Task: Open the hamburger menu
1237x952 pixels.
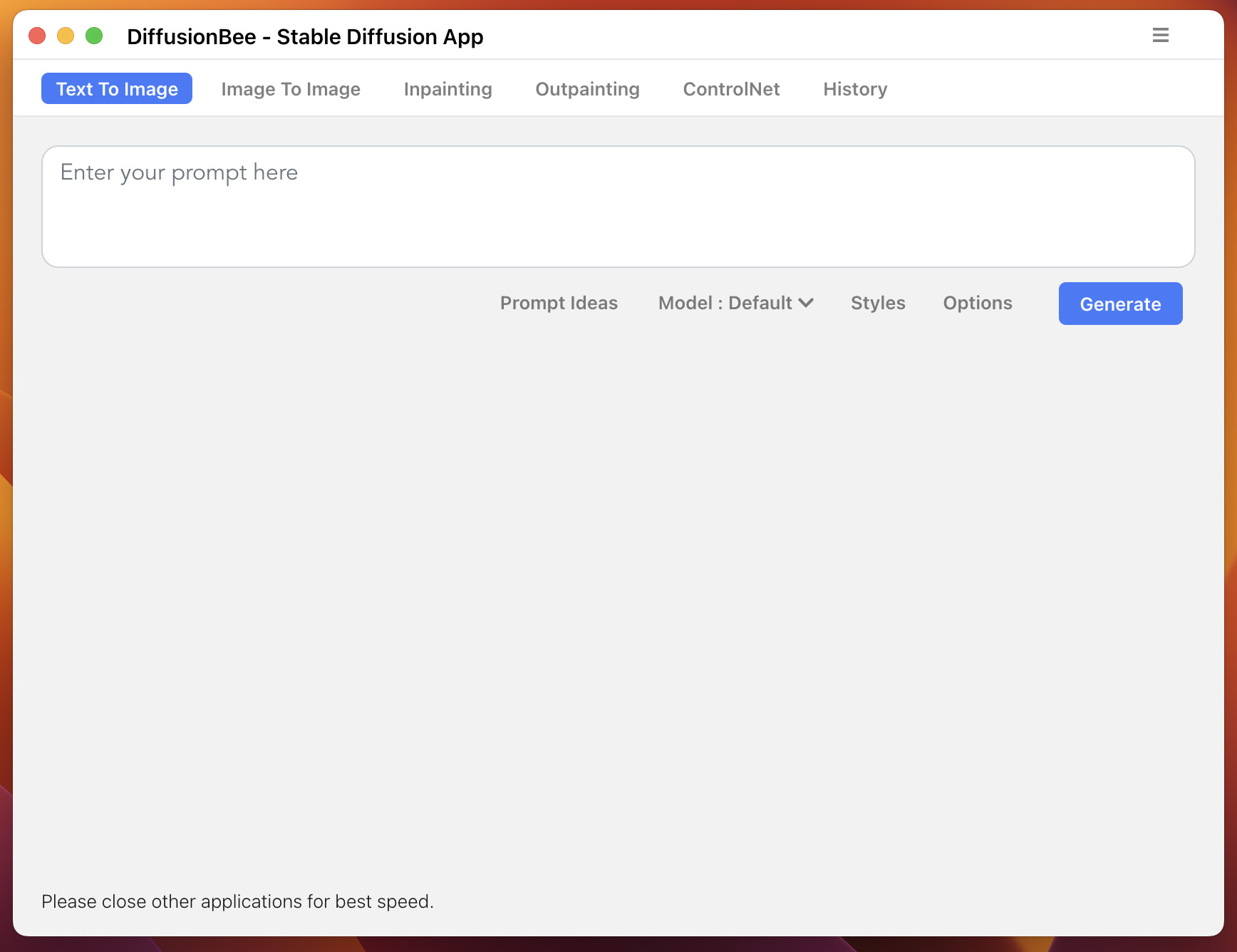Action: 1160,35
